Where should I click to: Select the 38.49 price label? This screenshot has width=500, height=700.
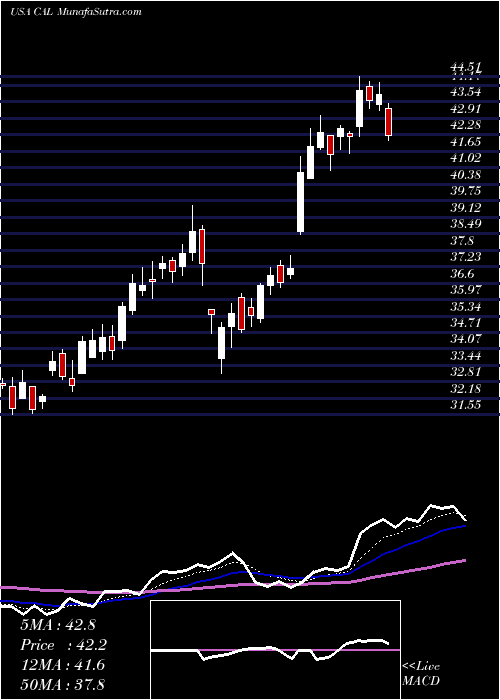point(467,225)
